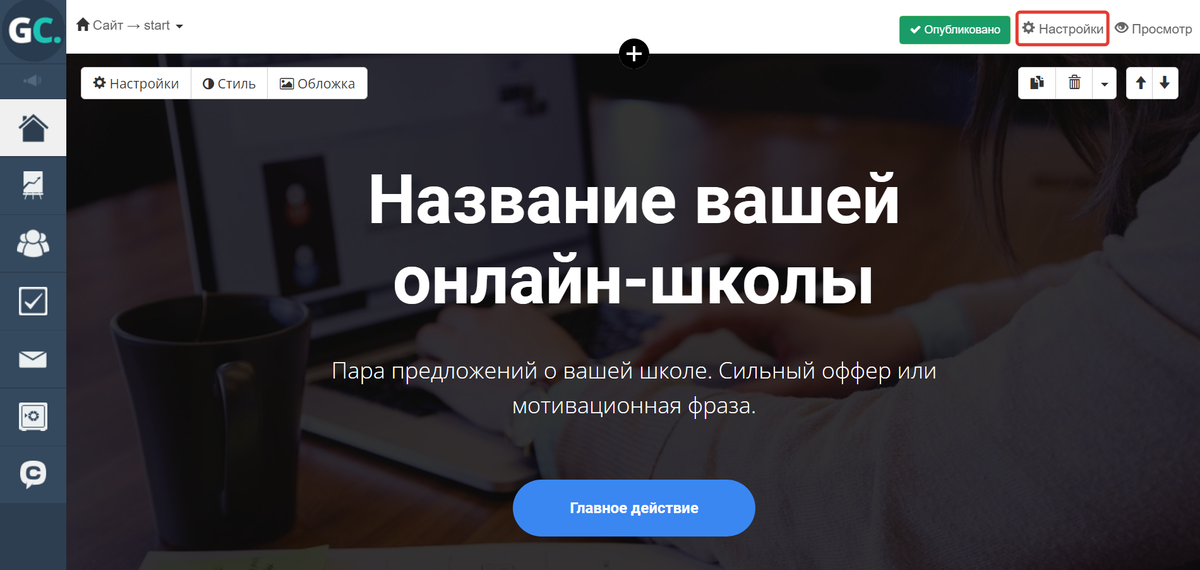1200x570 pixels.
Task: Open the tasks checkmark icon in the sidebar
Action: click(x=33, y=301)
